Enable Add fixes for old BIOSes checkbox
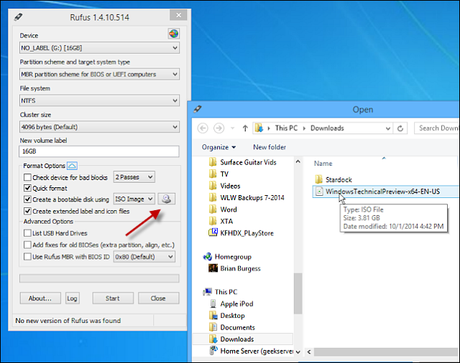The image size is (460, 363). pyautogui.click(x=28, y=245)
